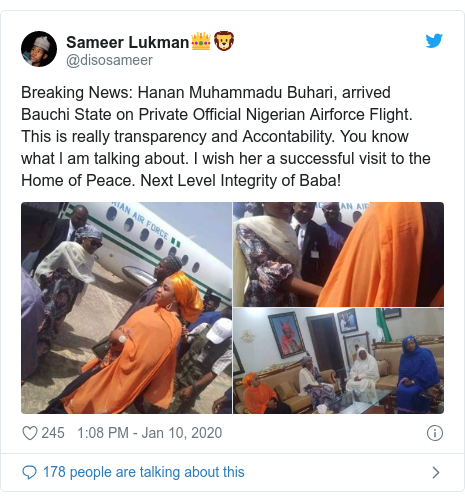Open the 178 people are talking link
Viewport: 465px width, 502px height.
point(144,472)
